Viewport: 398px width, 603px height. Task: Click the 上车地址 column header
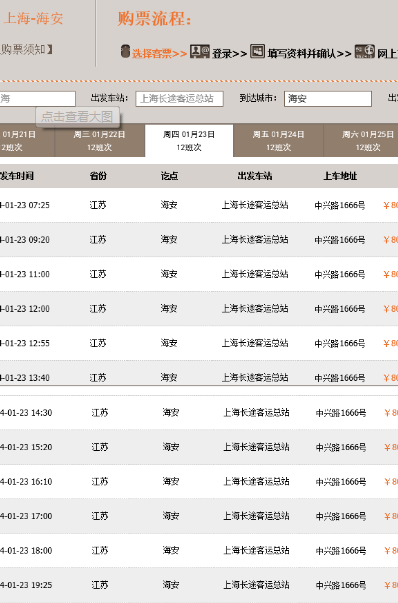[x=340, y=176]
